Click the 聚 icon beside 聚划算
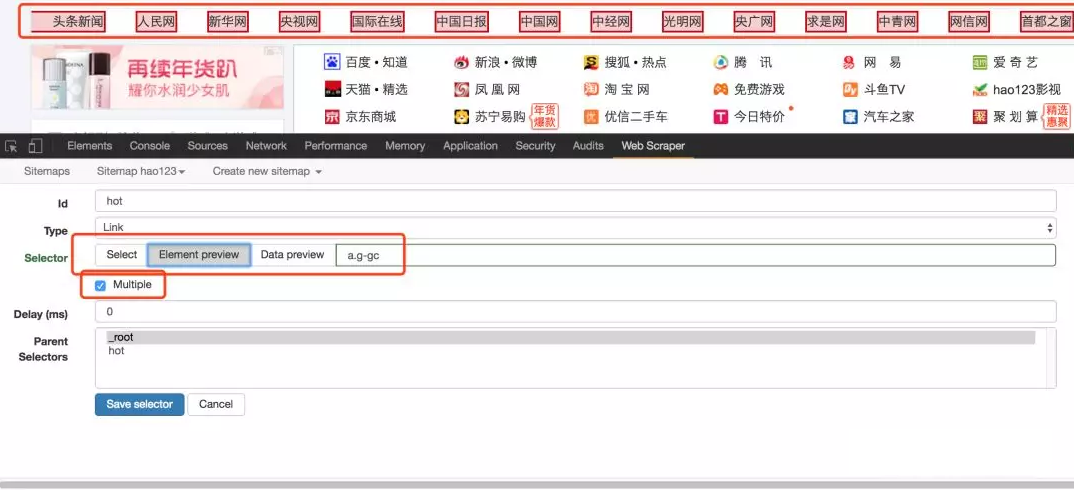 click(979, 117)
